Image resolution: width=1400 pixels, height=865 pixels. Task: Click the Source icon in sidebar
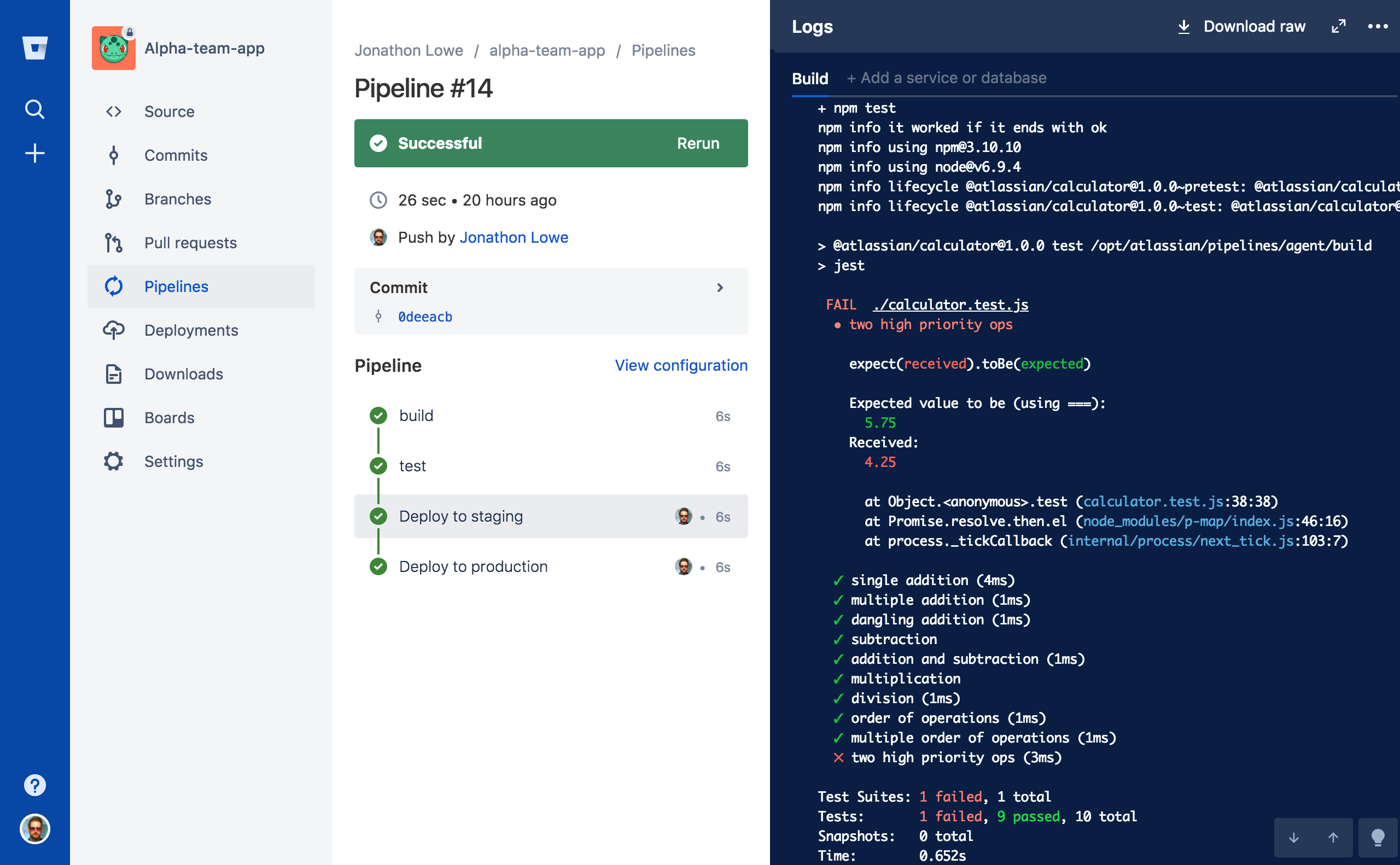[114, 111]
